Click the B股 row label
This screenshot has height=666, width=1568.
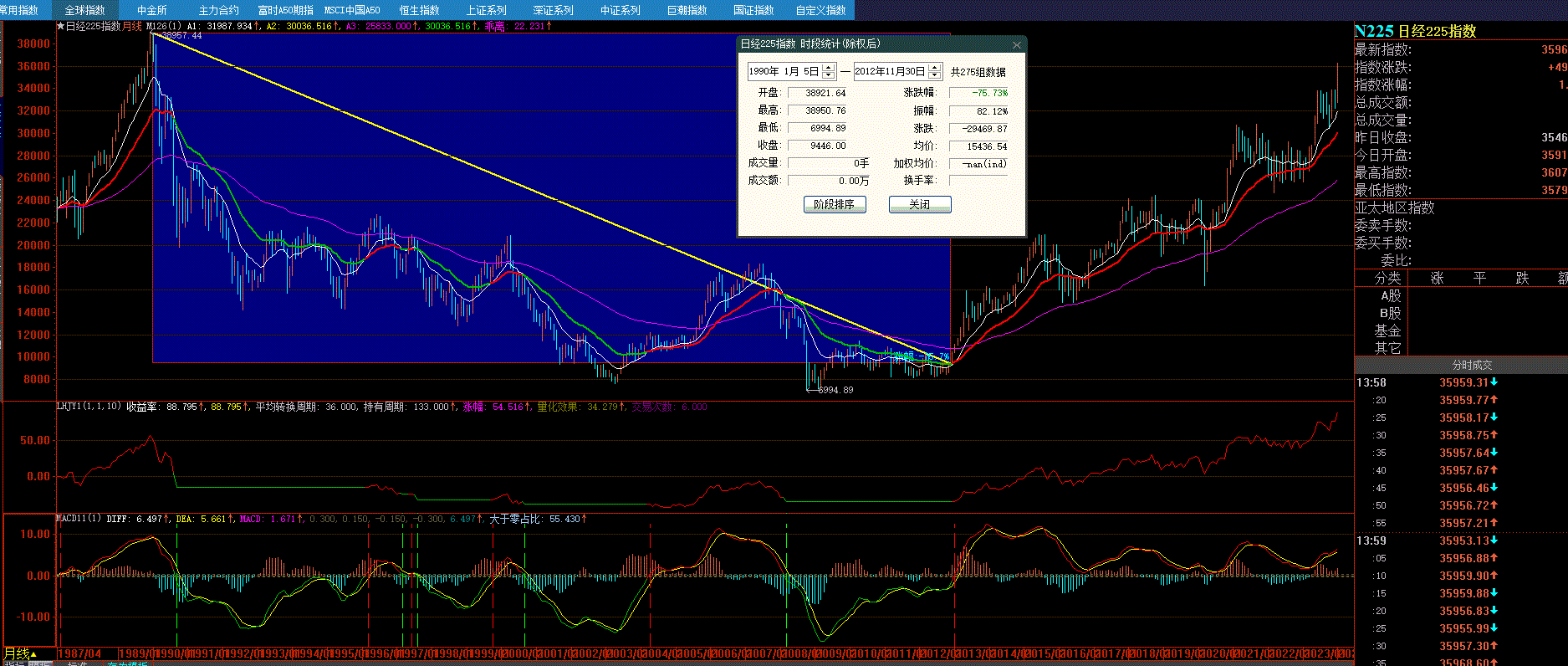1391,313
